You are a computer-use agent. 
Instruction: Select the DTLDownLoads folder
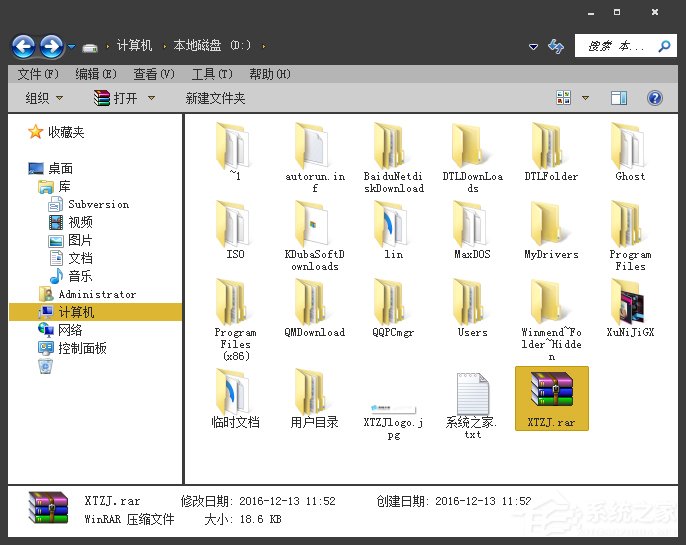[472, 157]
